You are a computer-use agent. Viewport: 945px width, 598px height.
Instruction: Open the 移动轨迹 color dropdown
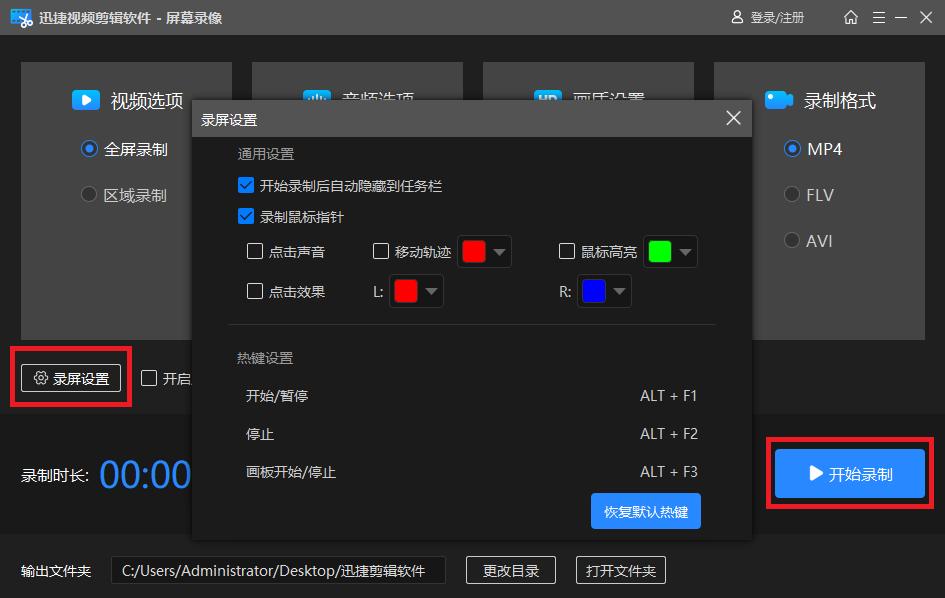(499, 251)
